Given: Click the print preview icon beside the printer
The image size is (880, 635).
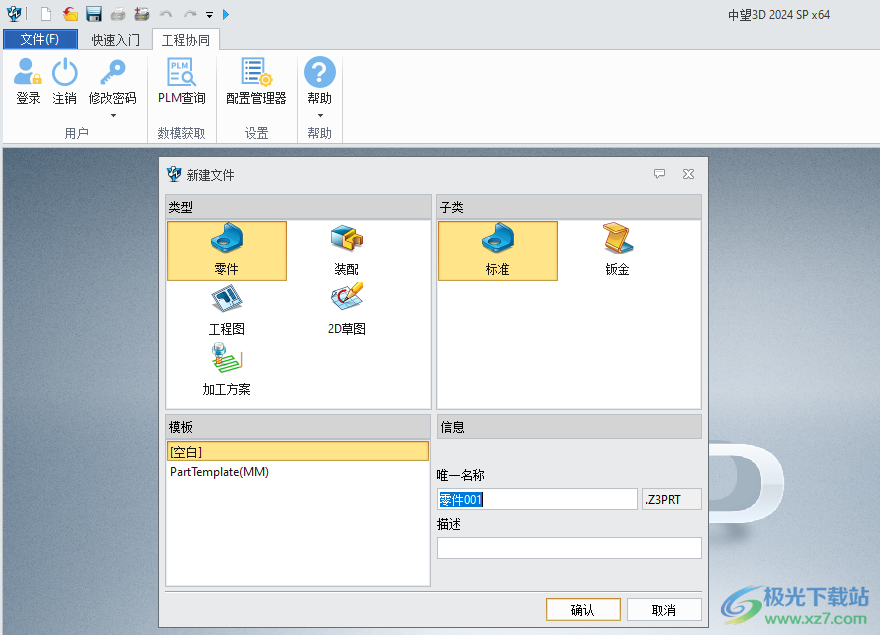Looking at the screenshot, I should 141,14.
